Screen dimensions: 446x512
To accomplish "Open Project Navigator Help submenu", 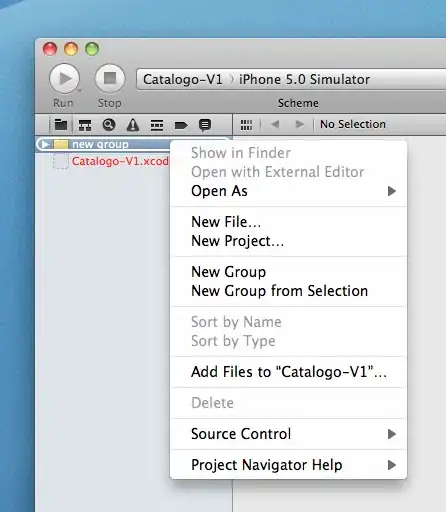I will [x=288, y=465].
